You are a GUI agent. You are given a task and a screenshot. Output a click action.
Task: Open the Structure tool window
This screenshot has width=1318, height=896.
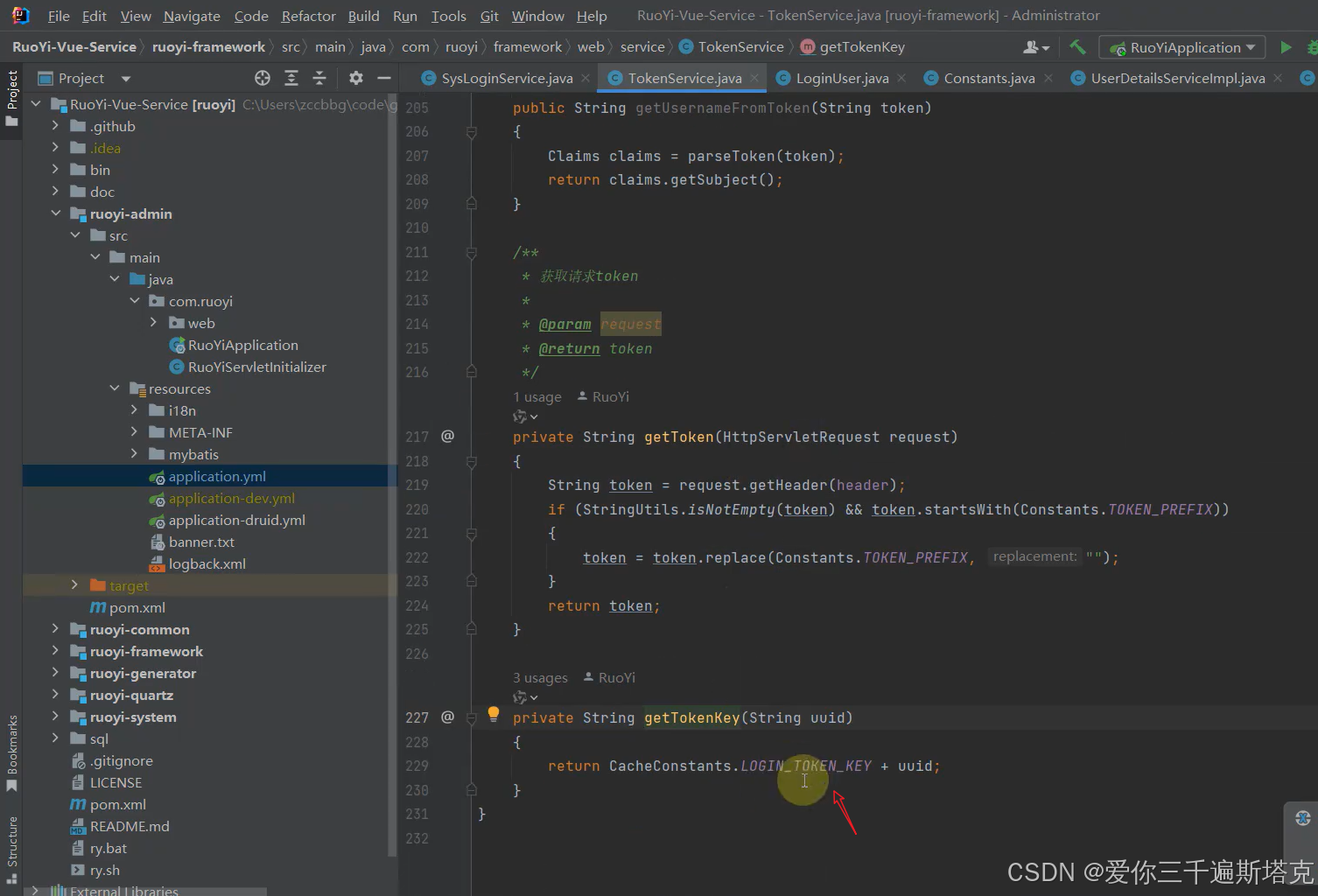[x=11, y=849]
